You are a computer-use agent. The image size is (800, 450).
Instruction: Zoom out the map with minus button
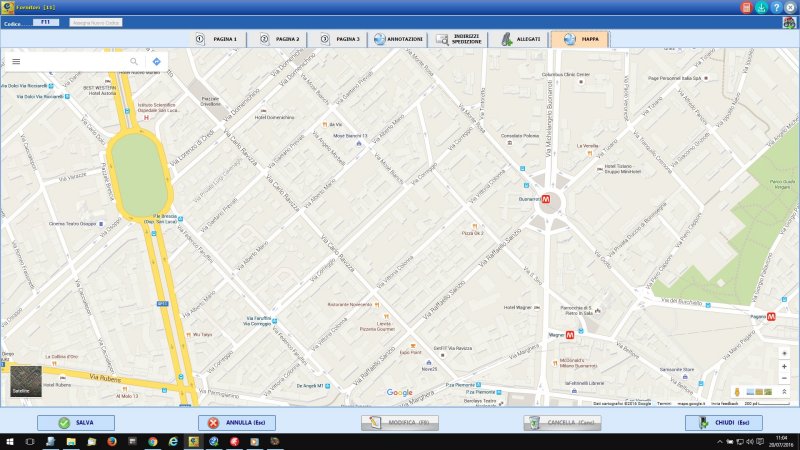784,379
